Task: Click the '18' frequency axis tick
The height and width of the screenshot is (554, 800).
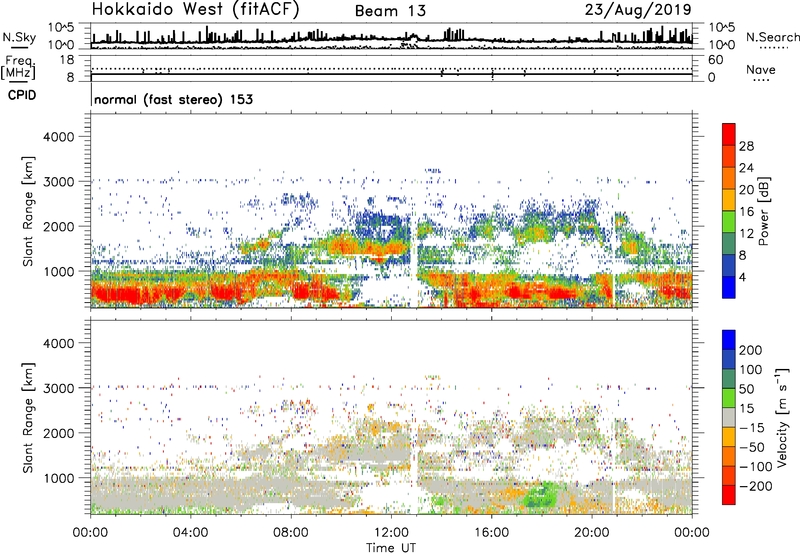Action: point(67,60)
